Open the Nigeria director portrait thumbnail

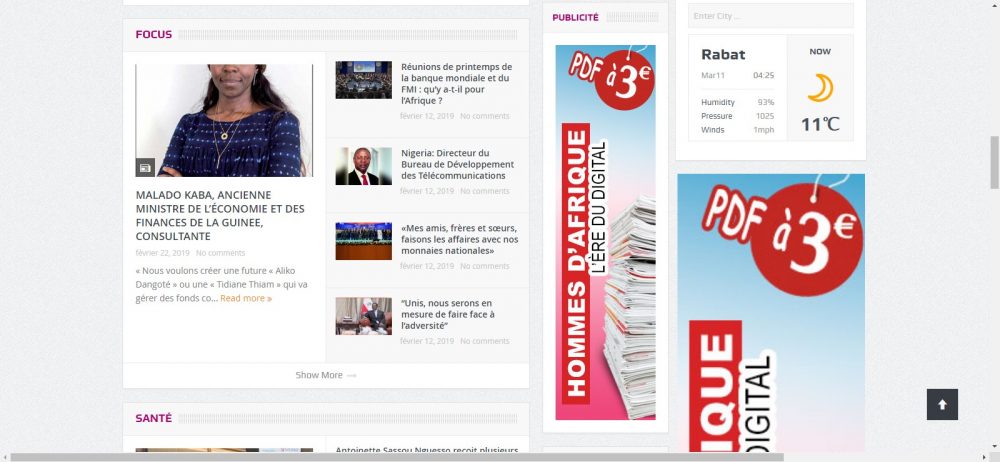pos(363,166)
